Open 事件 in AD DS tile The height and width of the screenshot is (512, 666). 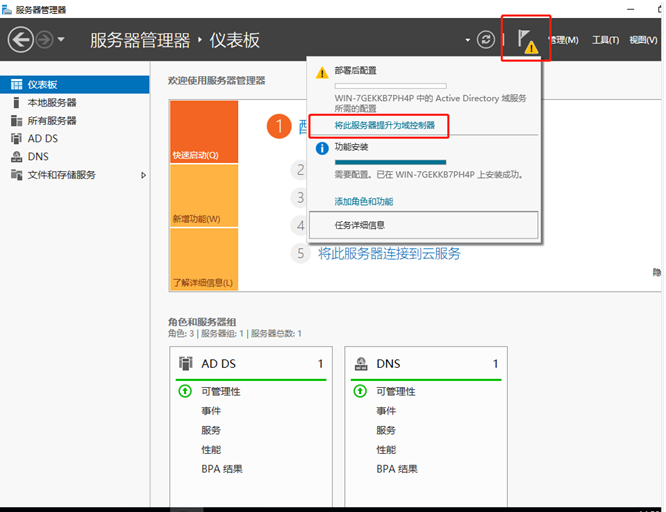point(211,411)
